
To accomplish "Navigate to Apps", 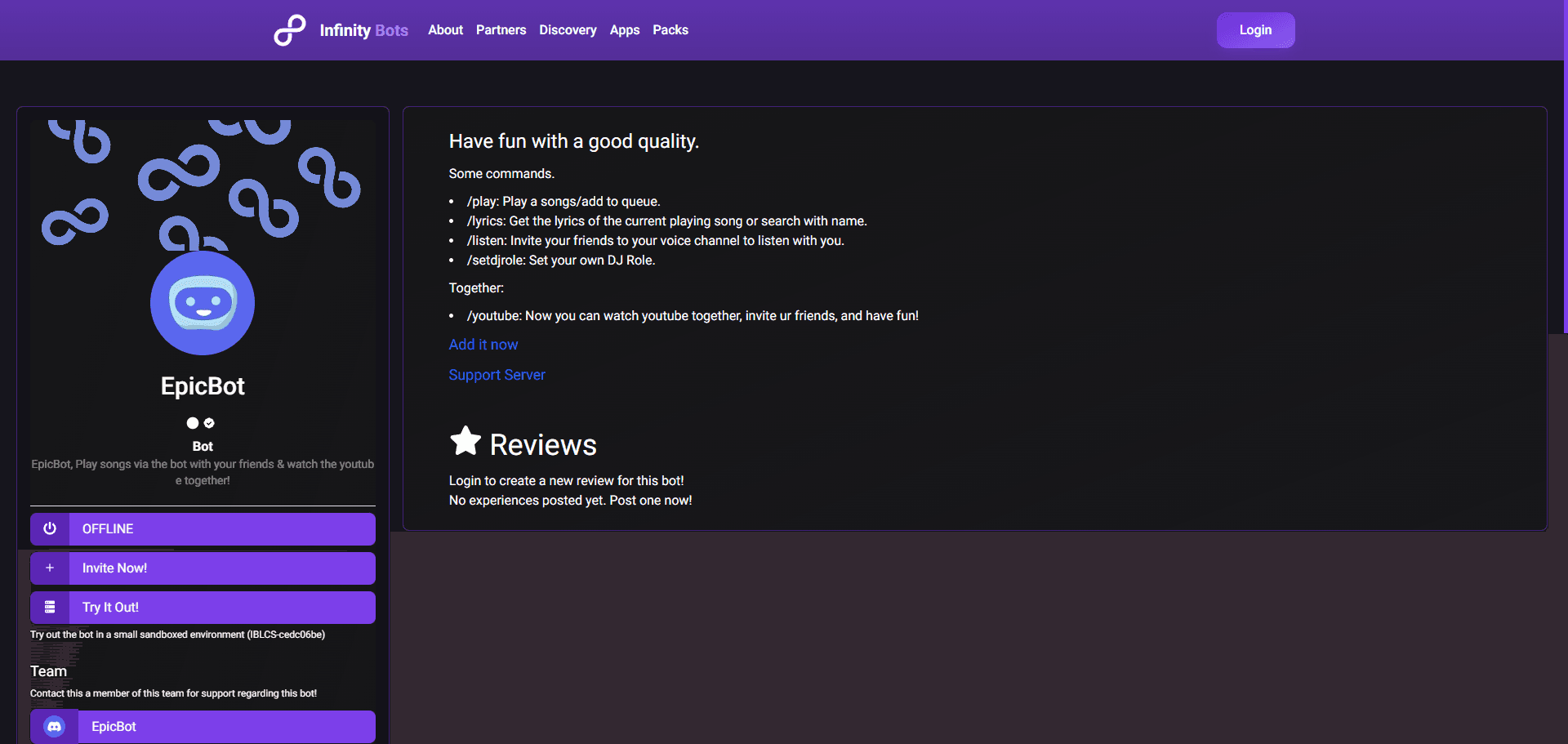I will click(625, 30).
